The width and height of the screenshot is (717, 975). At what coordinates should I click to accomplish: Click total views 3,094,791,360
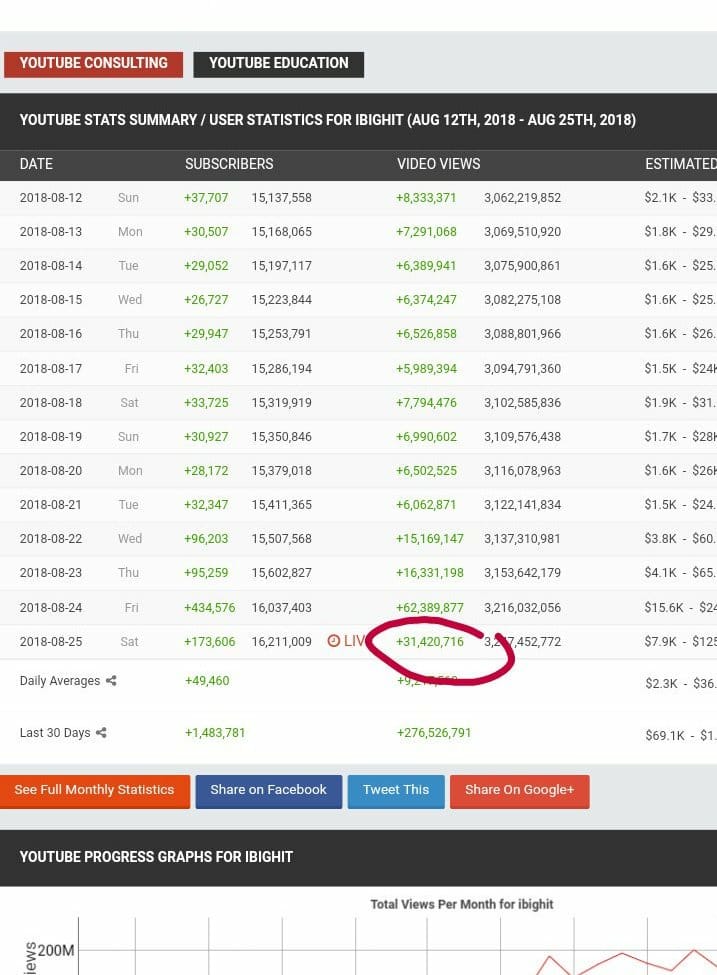522,369
